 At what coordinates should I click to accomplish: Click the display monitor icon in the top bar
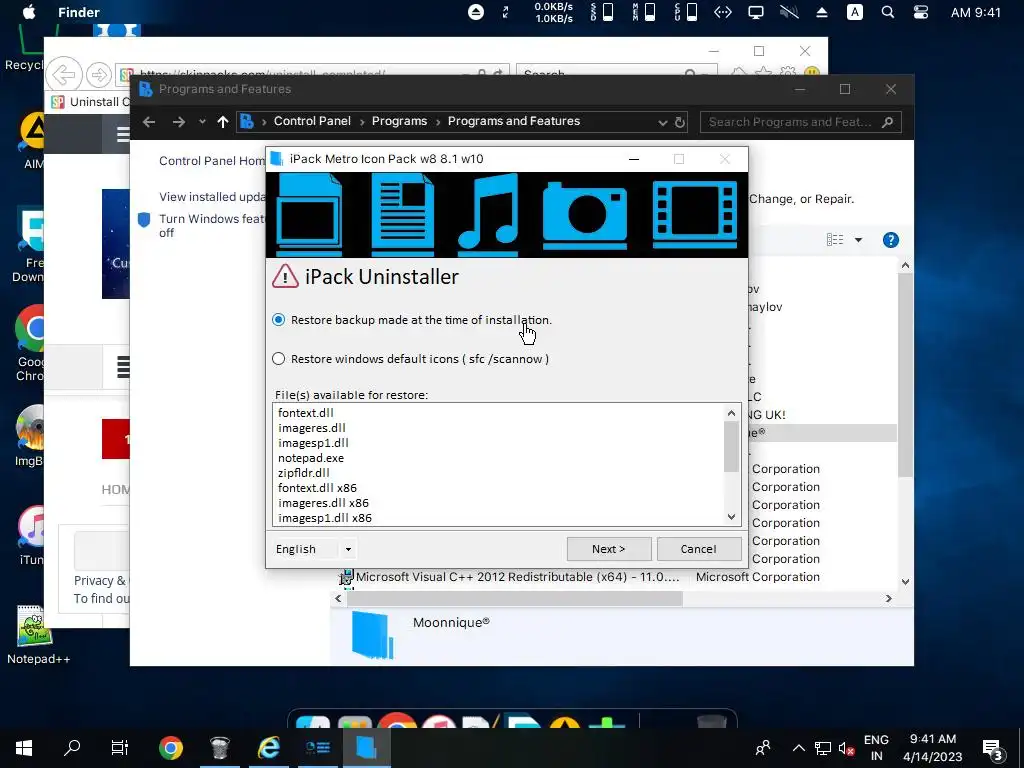756,12
